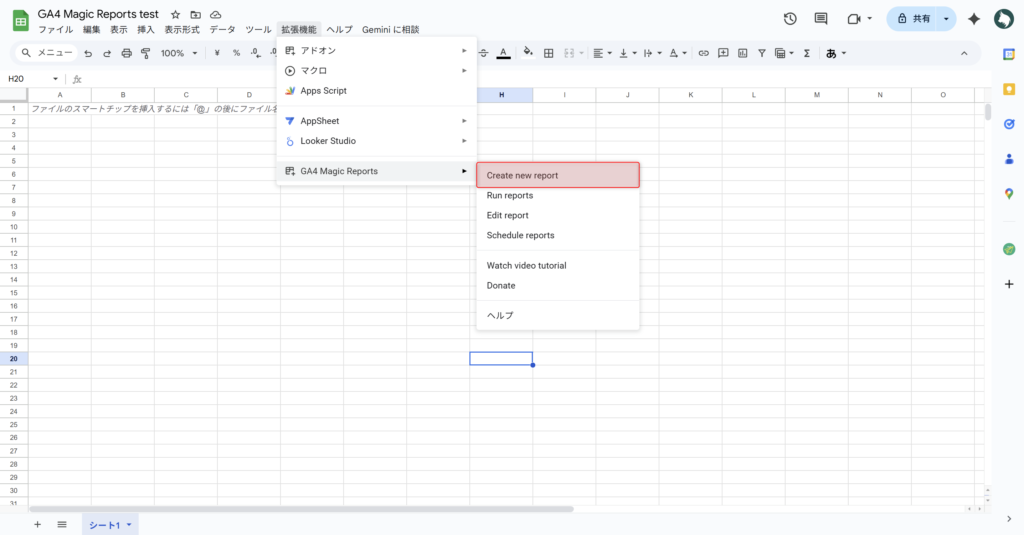The width and height of the screenshot is (1024, 535).
Task: Move document using the folder icon
Action: tap(195, 14)
